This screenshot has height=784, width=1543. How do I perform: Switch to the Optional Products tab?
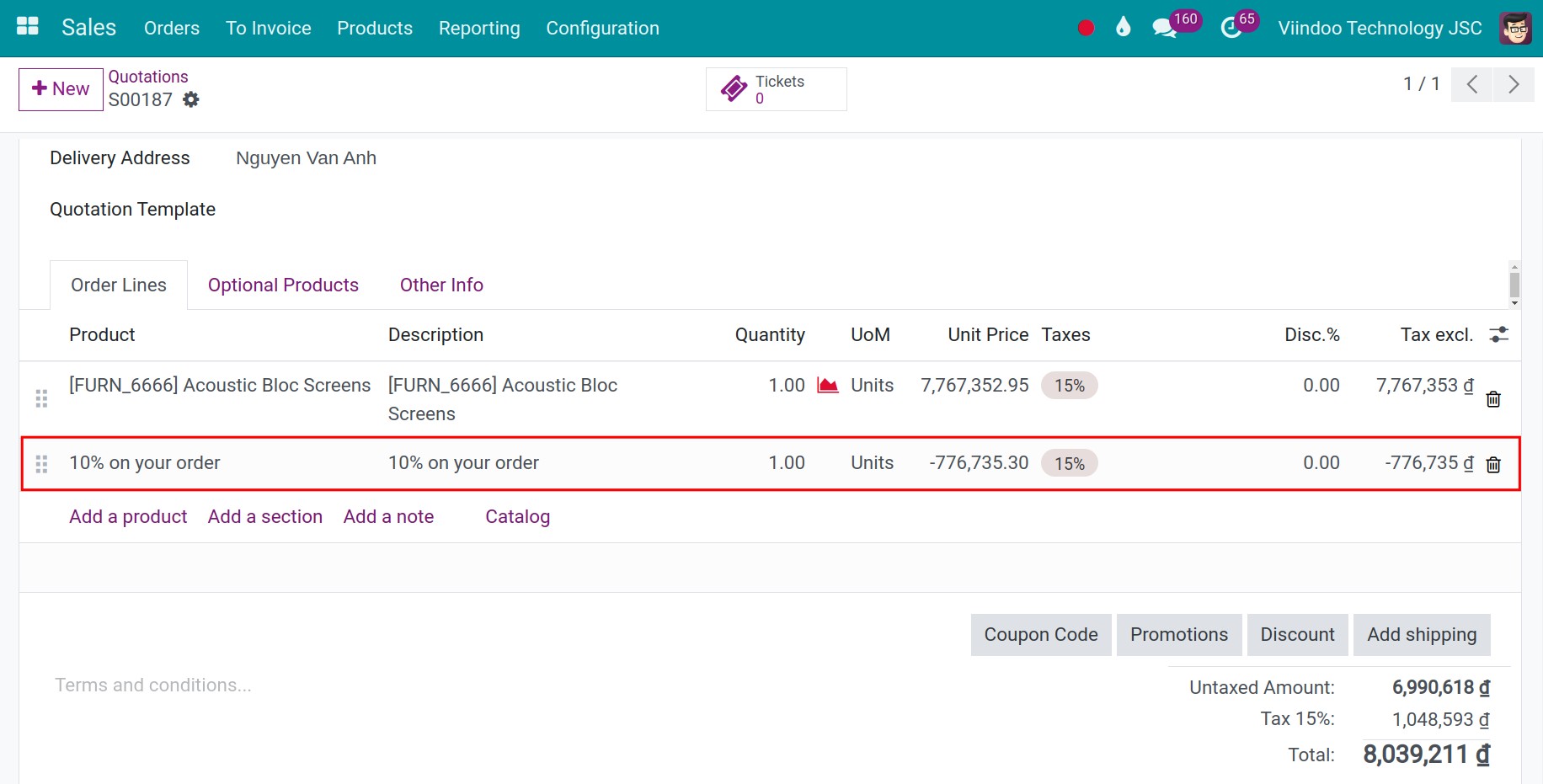pos(283,285)
